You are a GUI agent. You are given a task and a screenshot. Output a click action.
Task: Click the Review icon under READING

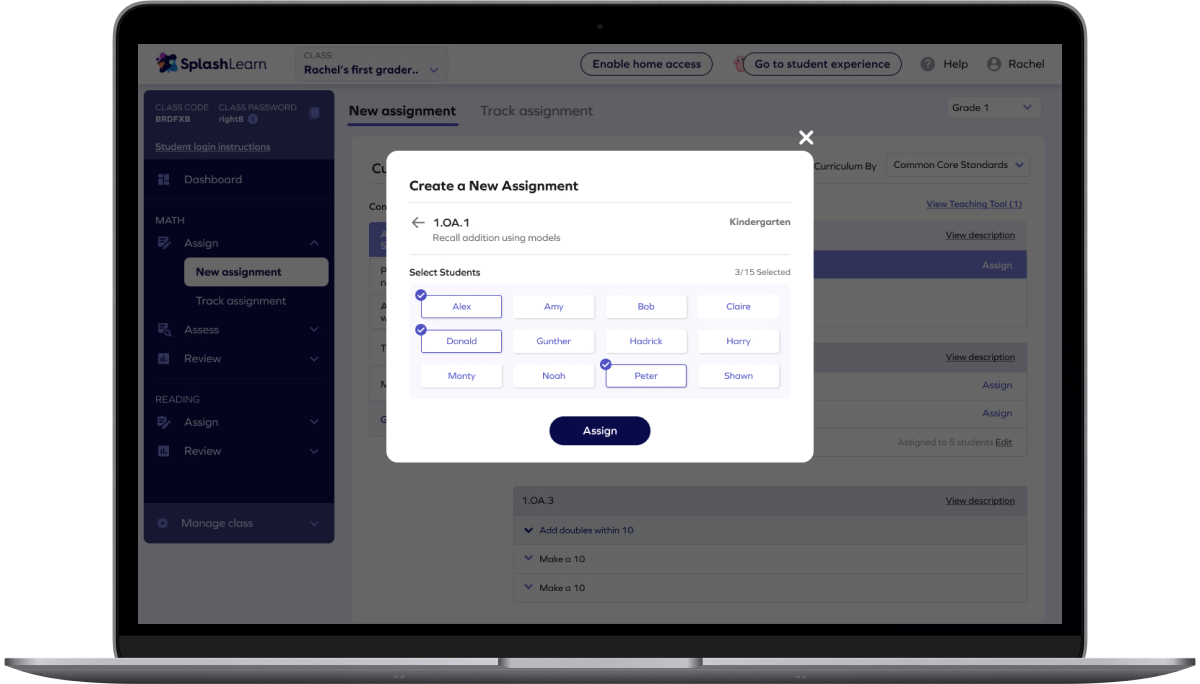click(162, 450)
